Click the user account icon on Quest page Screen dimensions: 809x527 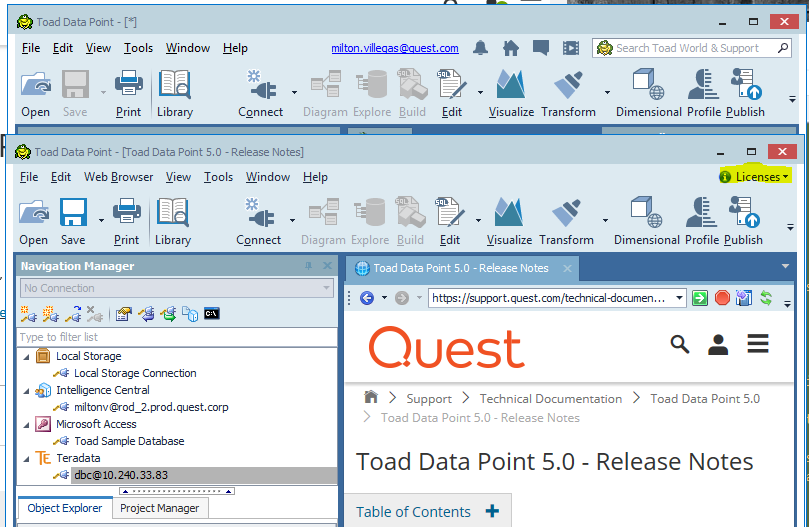click(718, 344)
